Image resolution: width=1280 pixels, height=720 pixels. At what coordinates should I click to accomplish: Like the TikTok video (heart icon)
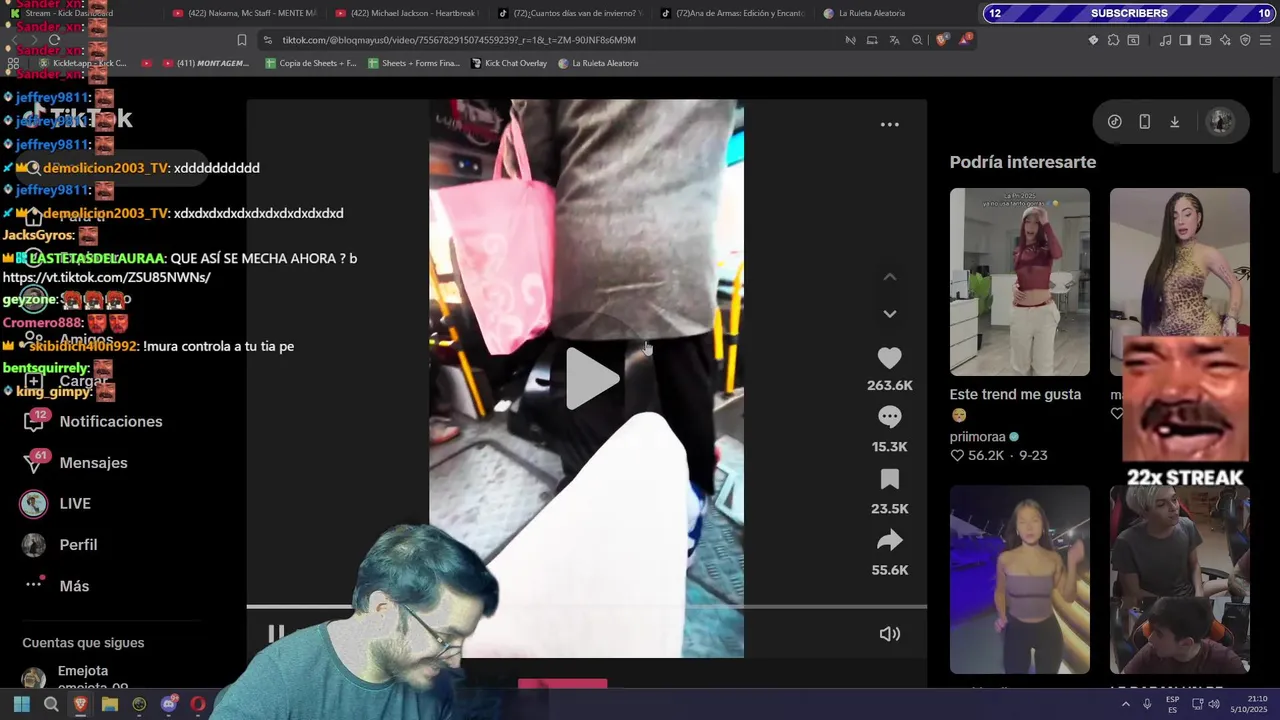(x=889, y=358)
